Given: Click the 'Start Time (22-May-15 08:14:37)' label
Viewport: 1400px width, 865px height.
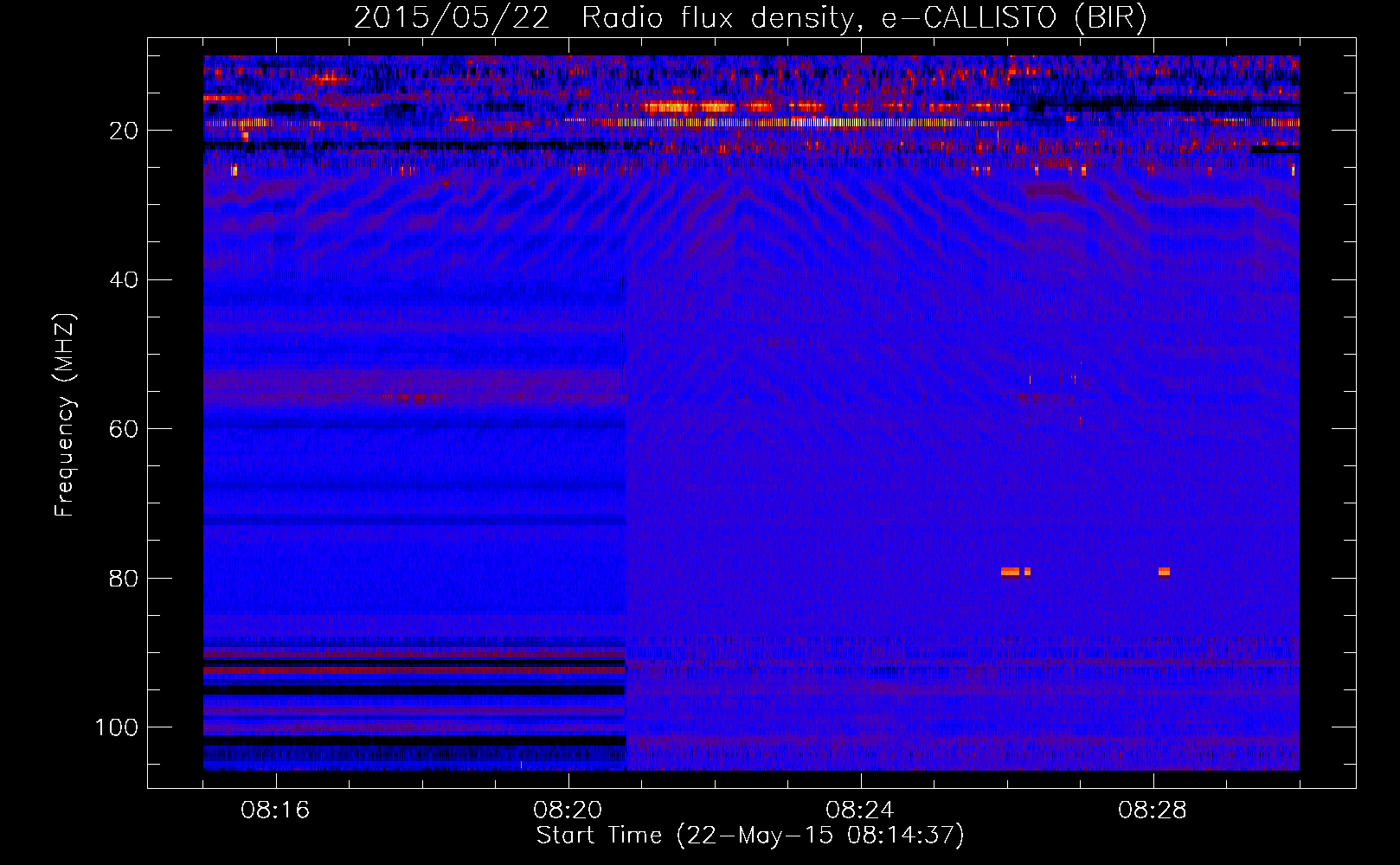Looking at the screenshot, I should click(x=750, y=836).
